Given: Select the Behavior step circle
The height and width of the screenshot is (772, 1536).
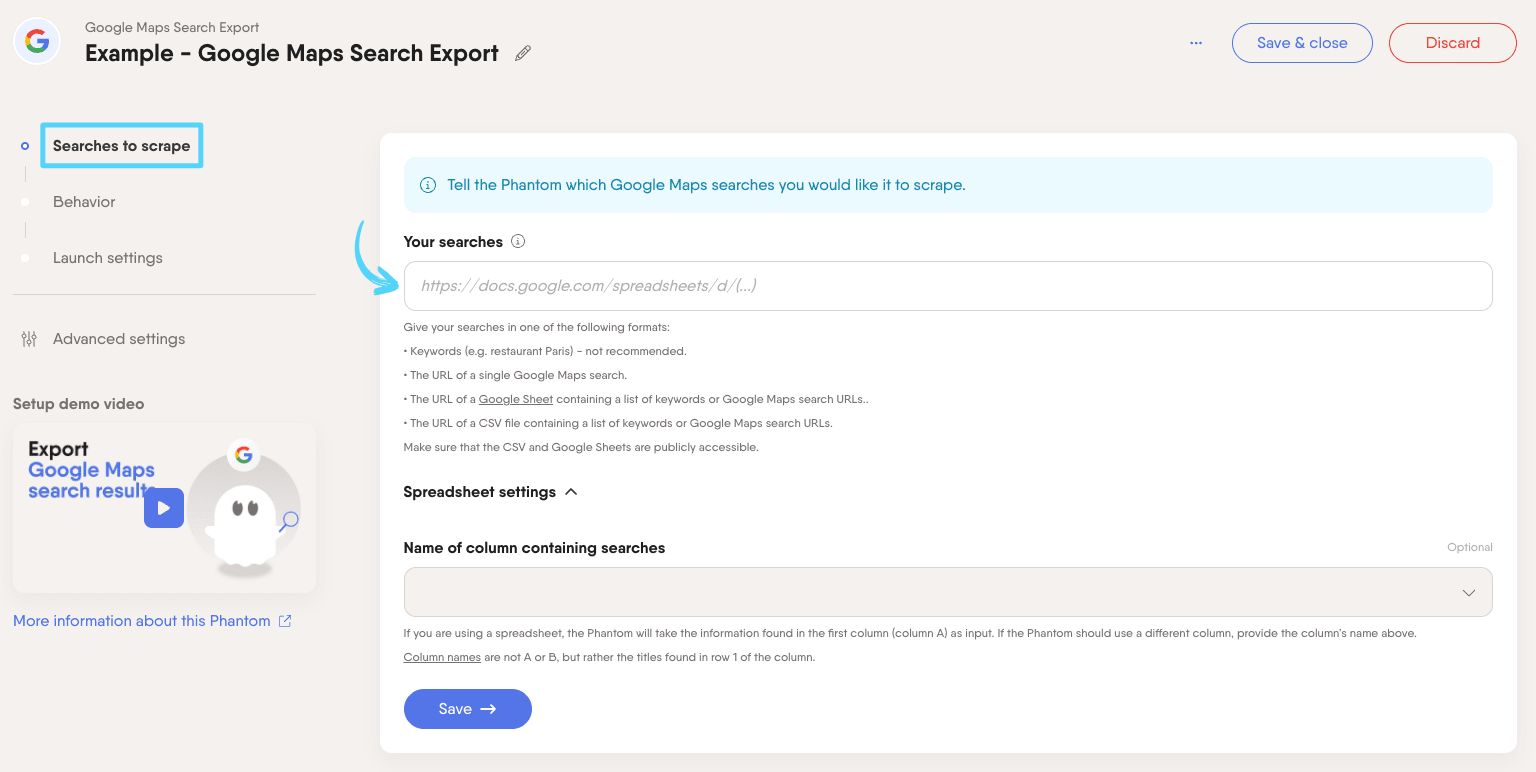Looking at the screenshot, I should click(x=25, y=202).
